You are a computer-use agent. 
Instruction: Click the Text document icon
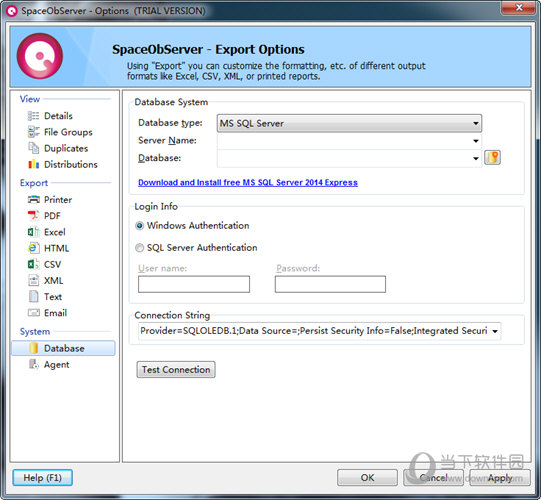click(x=33, y=296)
